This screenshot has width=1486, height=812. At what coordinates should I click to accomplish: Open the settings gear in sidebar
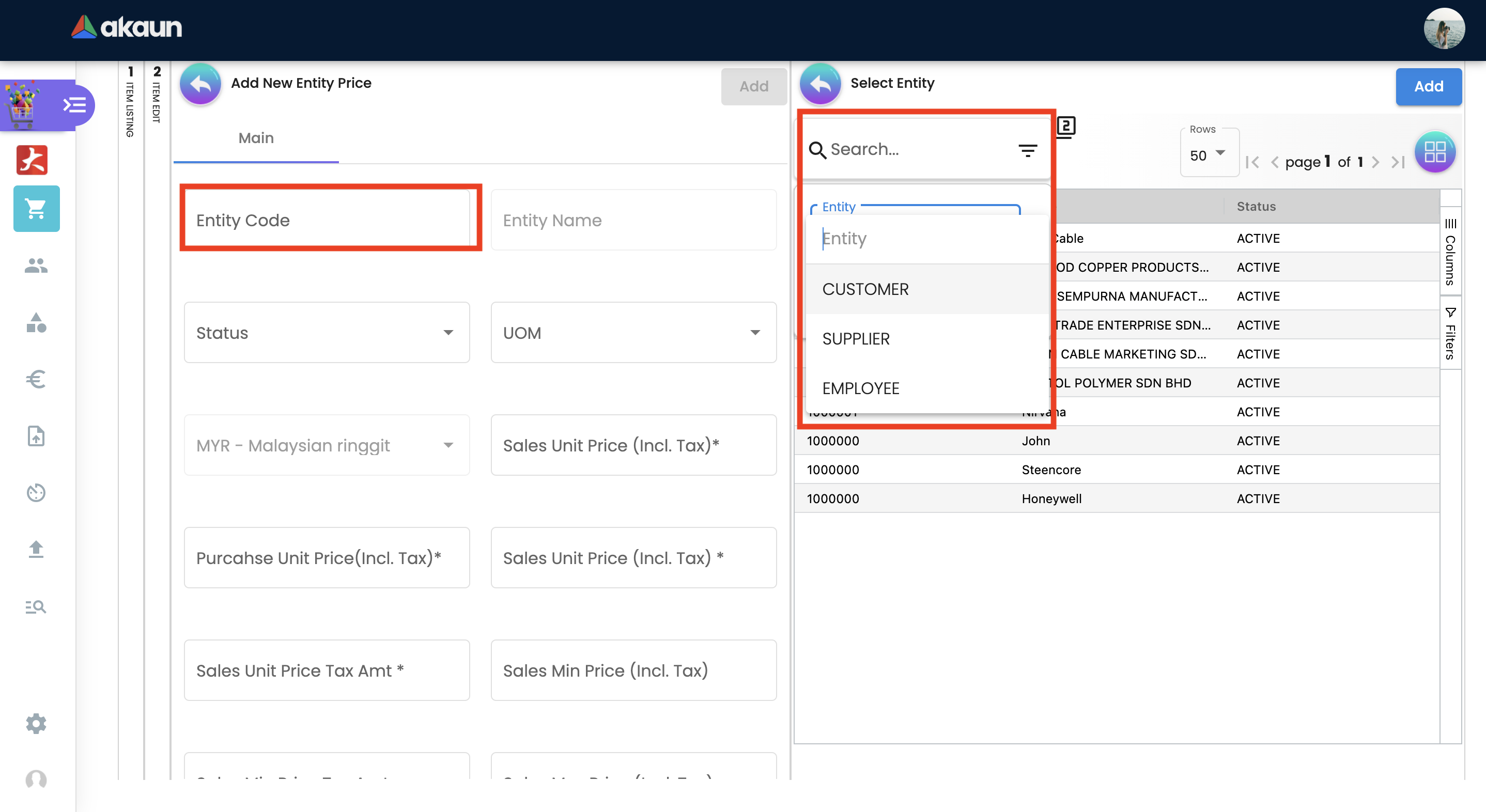pos(36,723)
